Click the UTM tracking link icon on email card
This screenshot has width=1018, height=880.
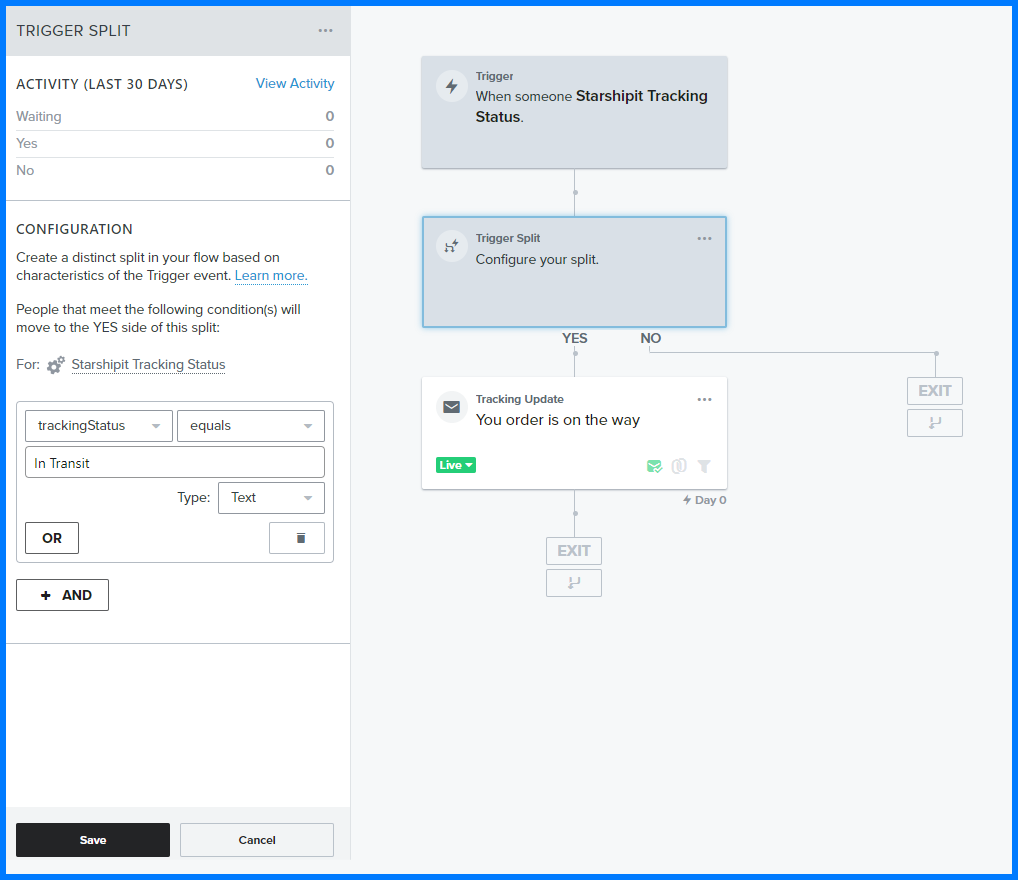click(x=679, y=466)
